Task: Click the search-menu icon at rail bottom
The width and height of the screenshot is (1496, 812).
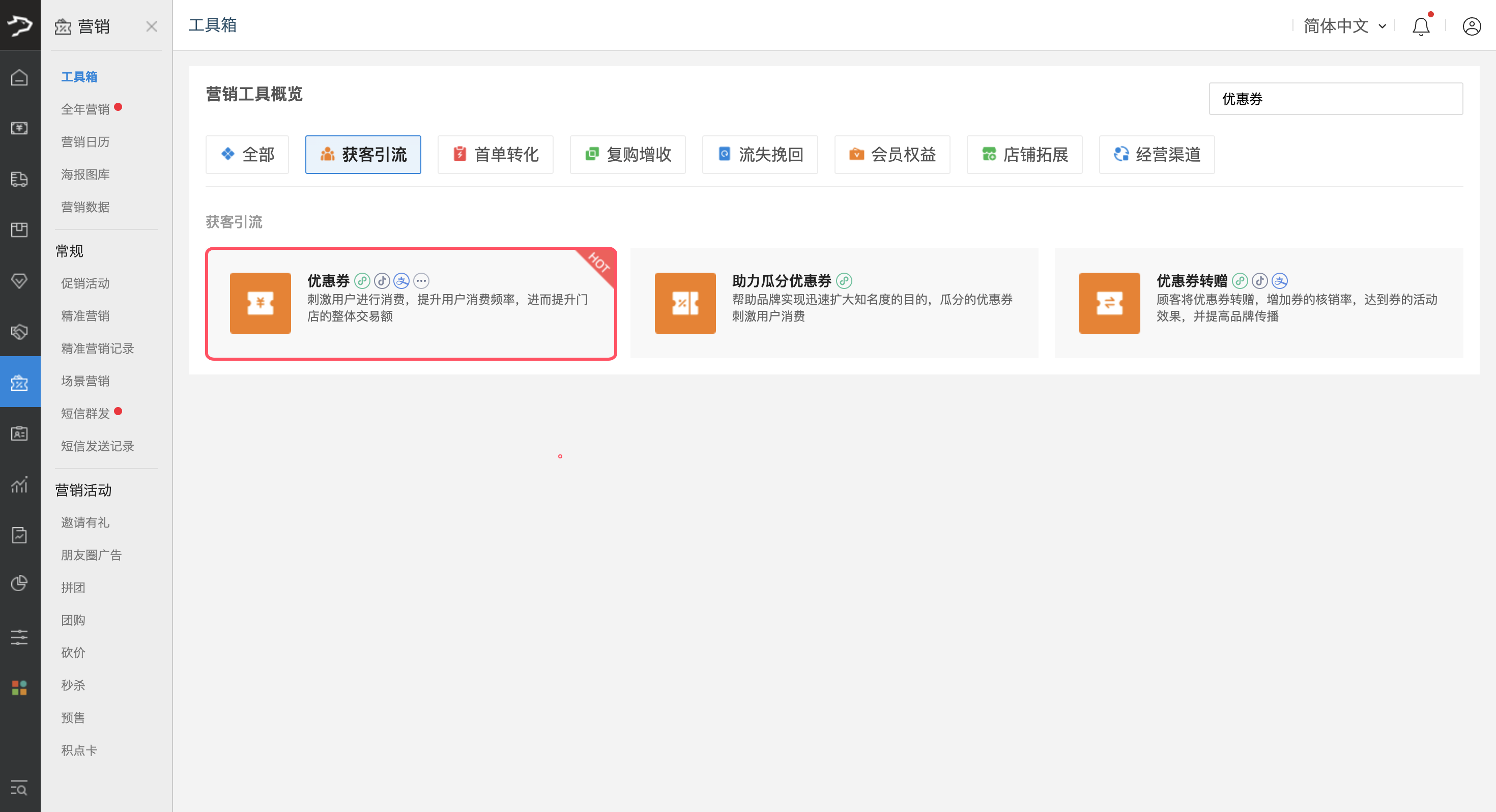Action: (x=19, y=788)
